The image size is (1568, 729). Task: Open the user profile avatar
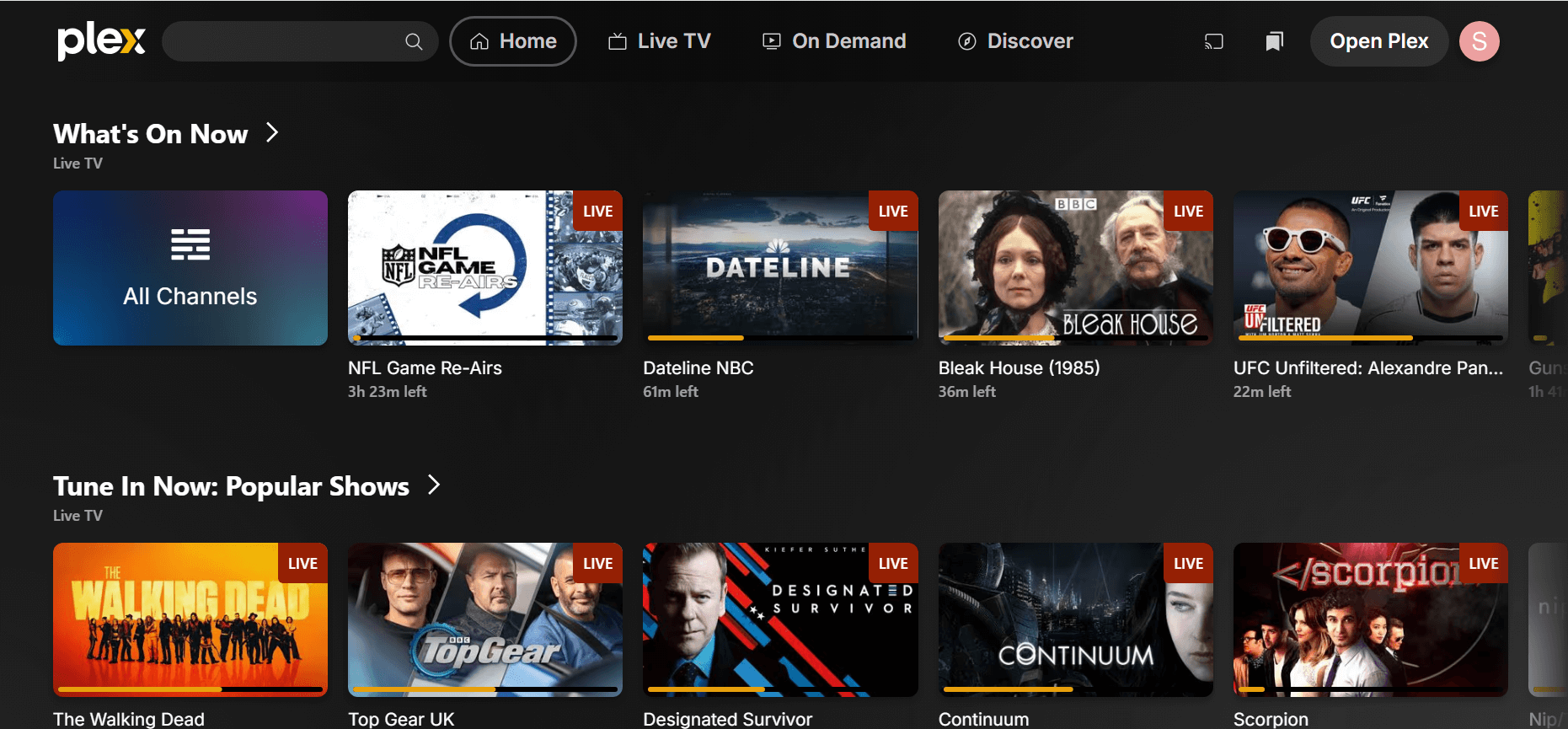tap(1479, 41)
